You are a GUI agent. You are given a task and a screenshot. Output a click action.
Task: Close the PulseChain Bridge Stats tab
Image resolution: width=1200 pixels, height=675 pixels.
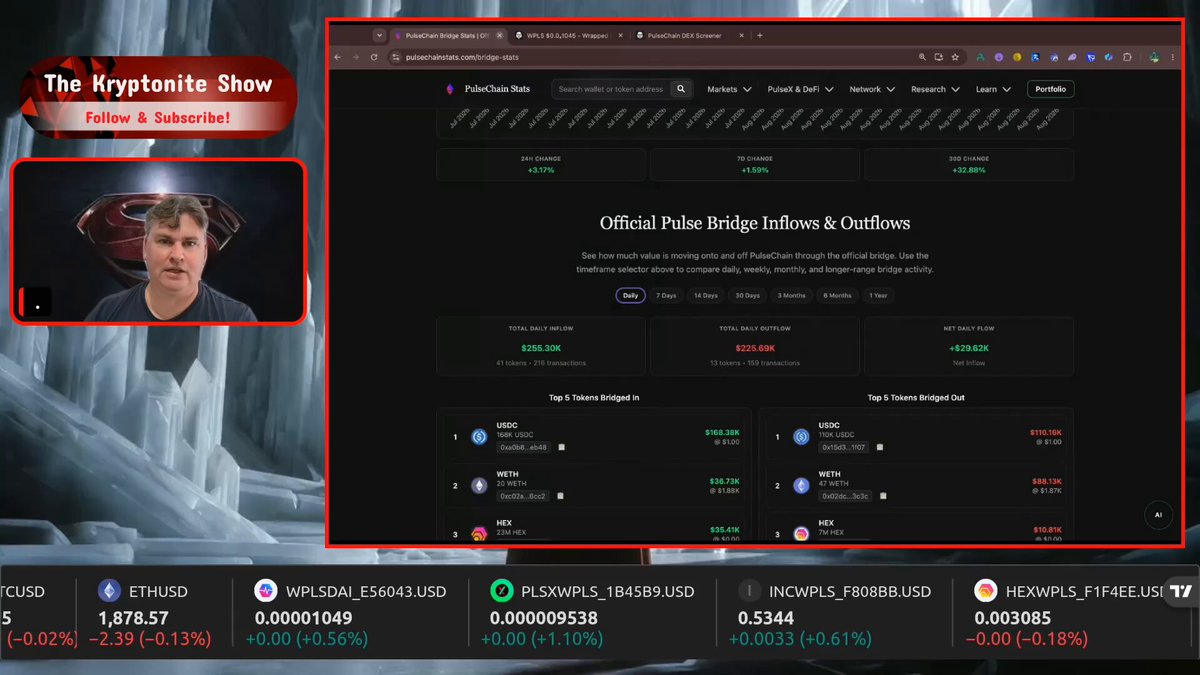coord(499,35)
